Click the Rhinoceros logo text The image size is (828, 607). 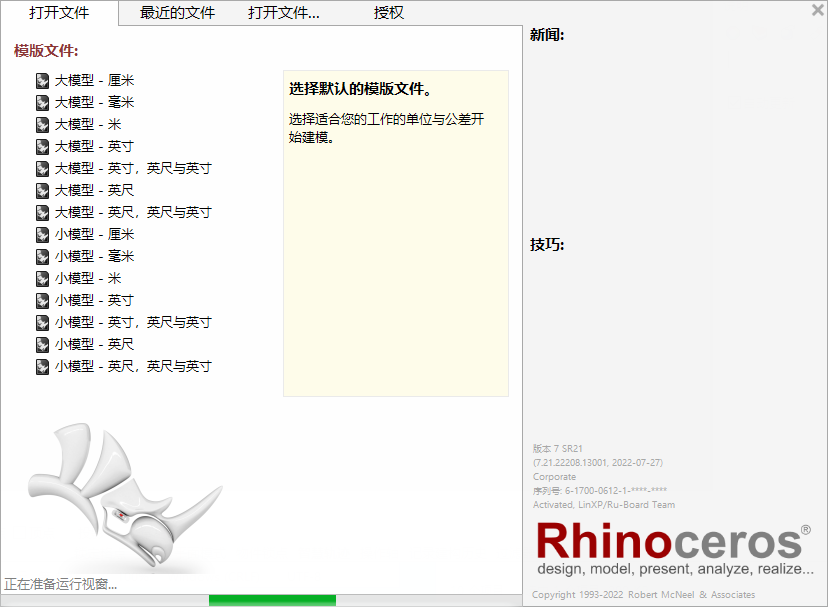(673, 541)
